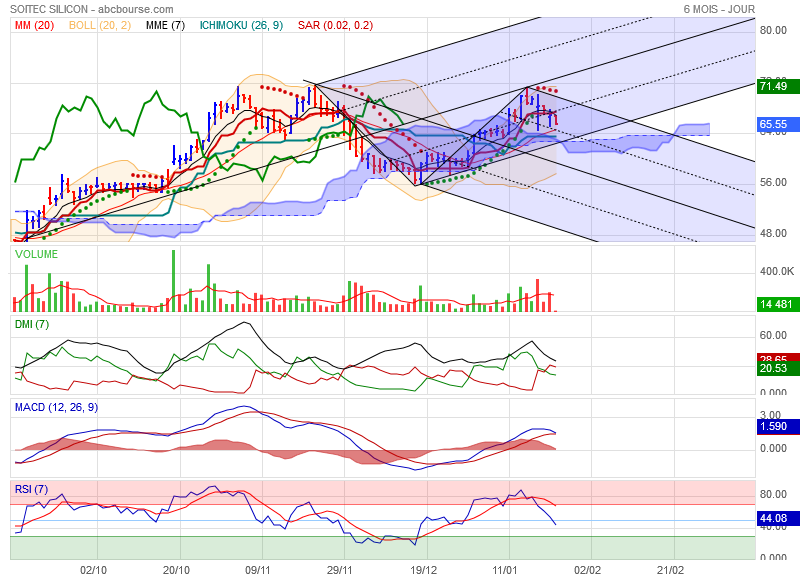This screenshot has width=800, height=580.
Task: Click the 02/10 date label
Action: click(x=94, y=570)
